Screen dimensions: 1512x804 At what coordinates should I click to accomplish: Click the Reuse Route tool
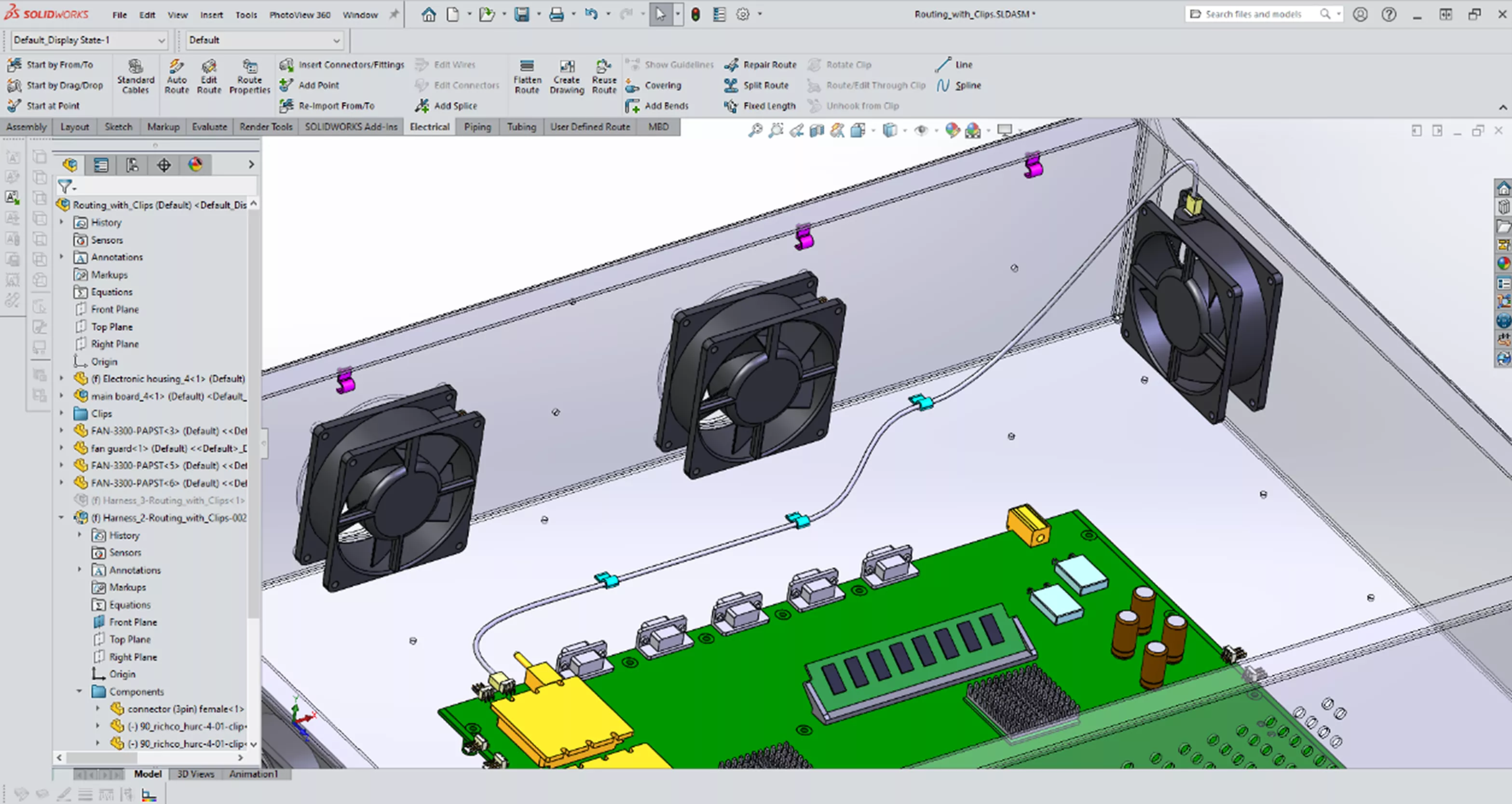[604, 76]
